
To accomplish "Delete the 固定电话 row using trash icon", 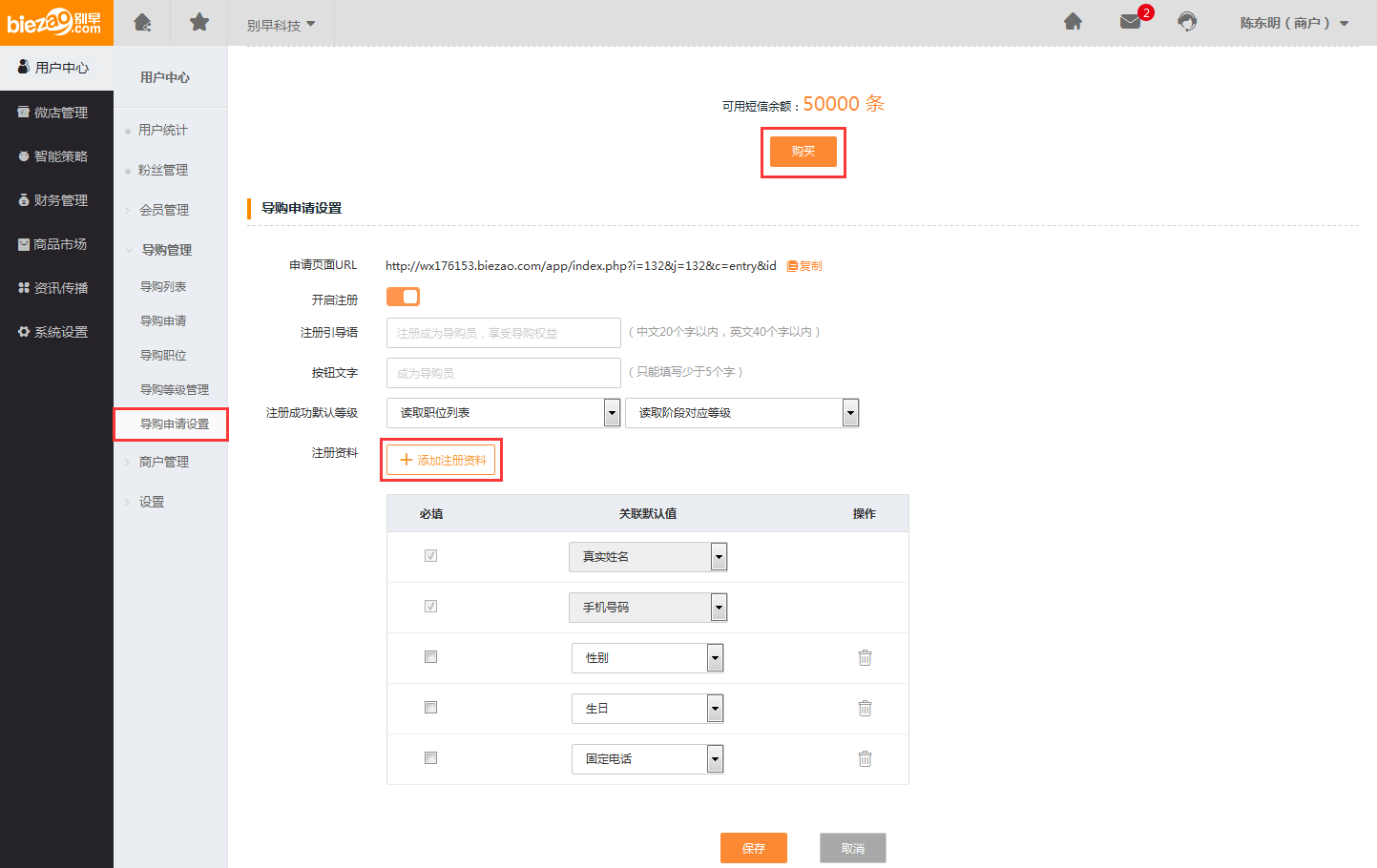I will [x=865, y=759].
